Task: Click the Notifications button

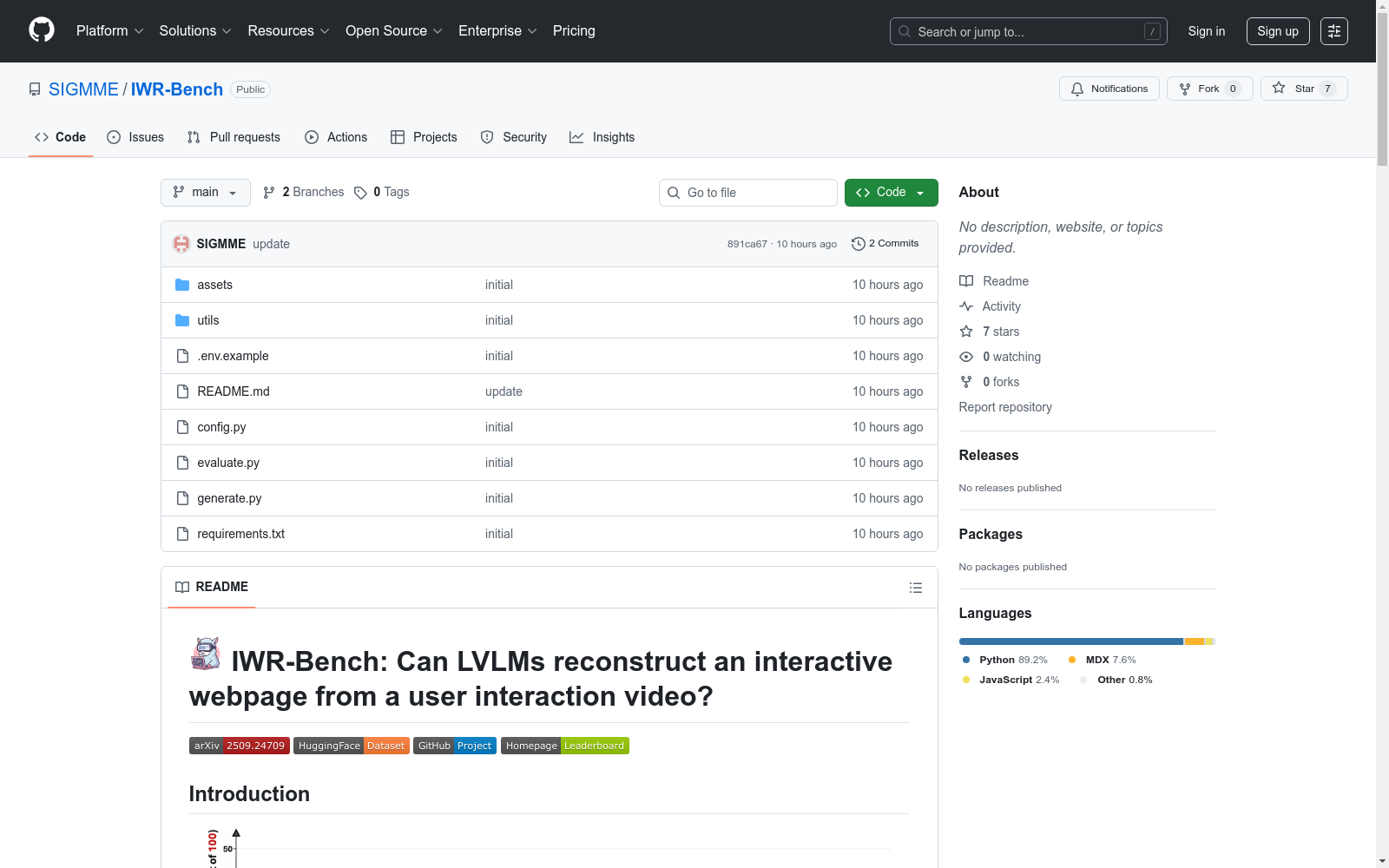Action: (x=1109, y=89)
